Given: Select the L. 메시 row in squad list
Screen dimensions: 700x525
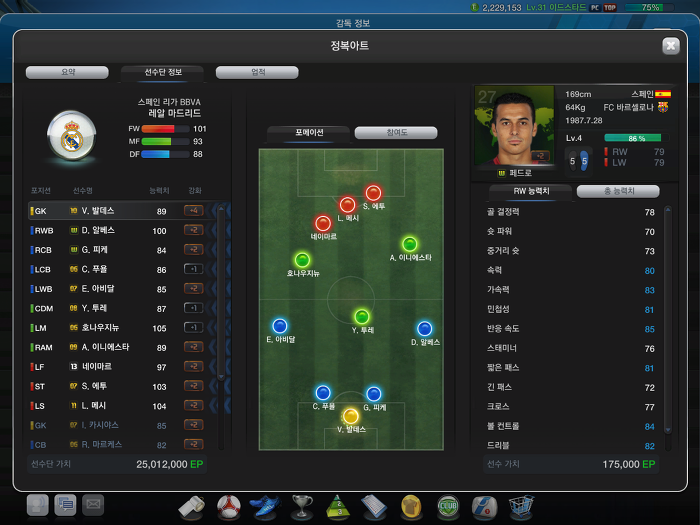Looking at the screenshot, I should (117, 406).
